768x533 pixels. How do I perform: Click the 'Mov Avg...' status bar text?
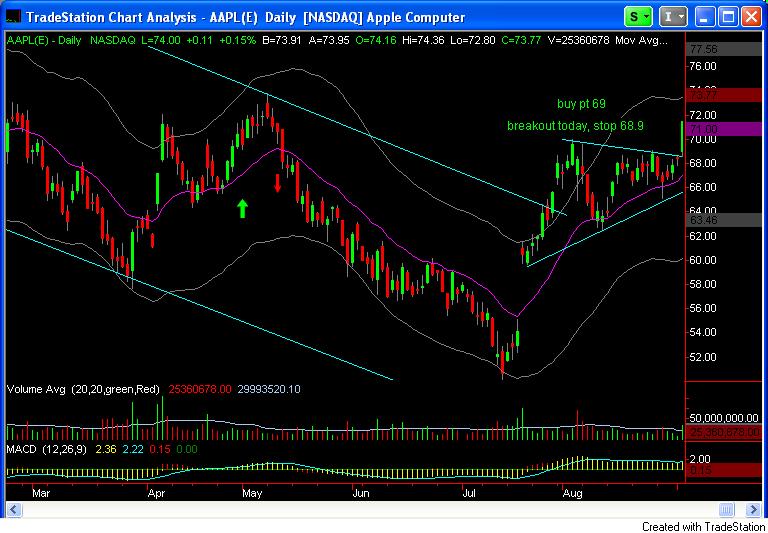pos(642,40)
